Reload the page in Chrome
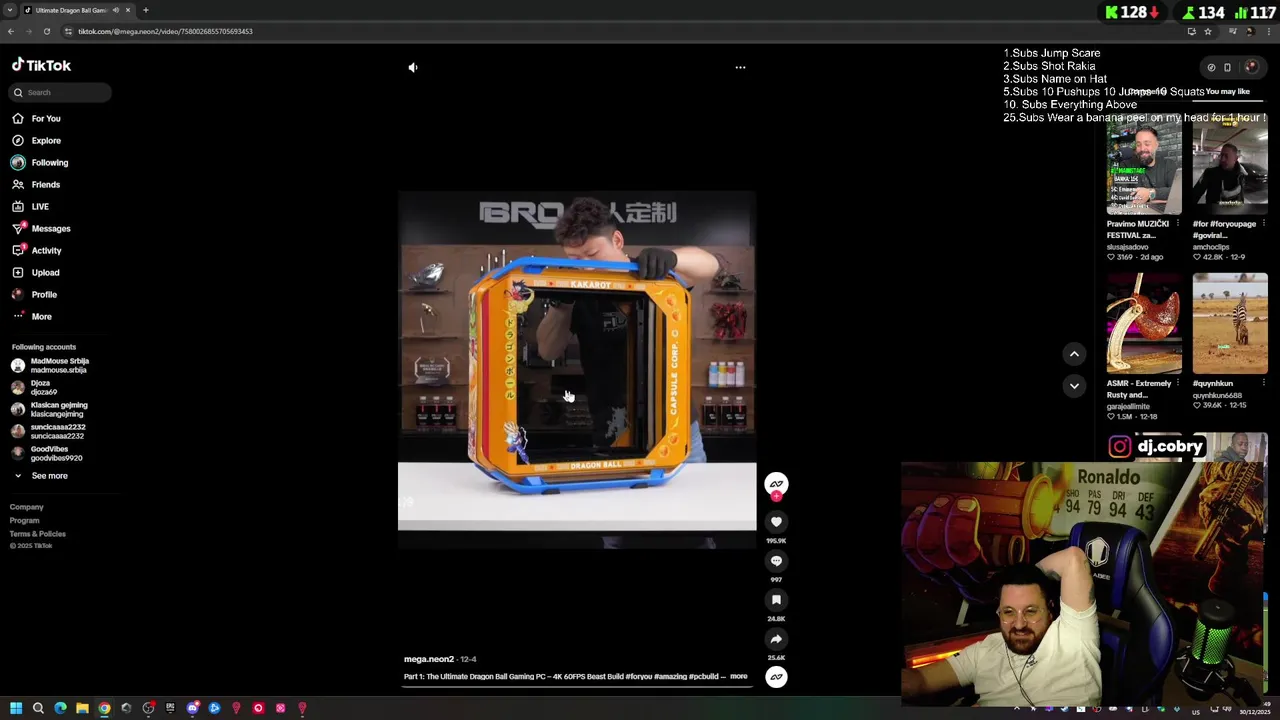 click(46, 31)
